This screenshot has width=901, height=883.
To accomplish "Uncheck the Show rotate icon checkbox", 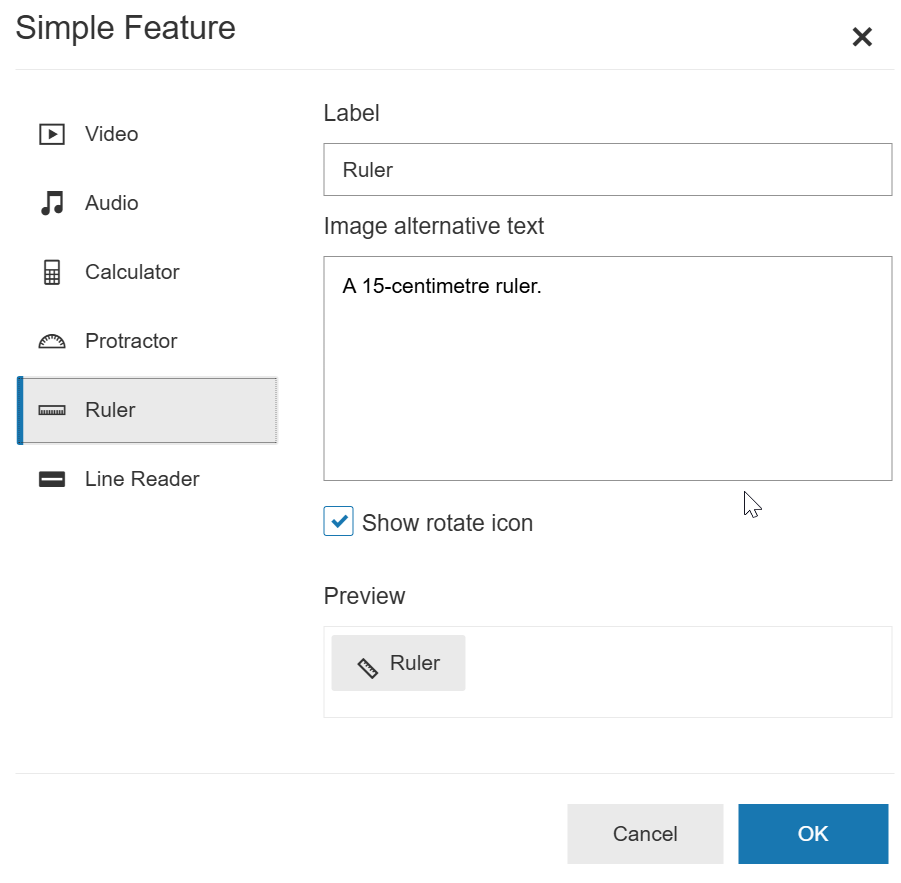I will [338, 521].
